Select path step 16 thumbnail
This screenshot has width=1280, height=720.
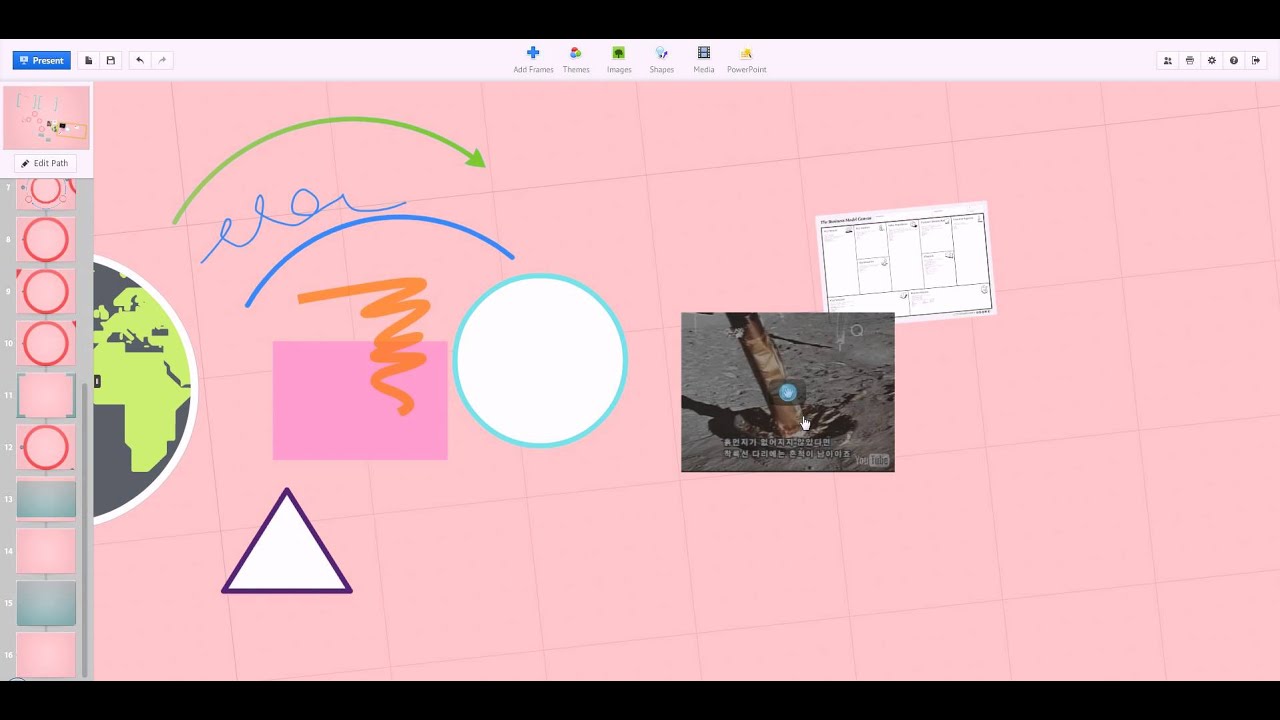46,655
